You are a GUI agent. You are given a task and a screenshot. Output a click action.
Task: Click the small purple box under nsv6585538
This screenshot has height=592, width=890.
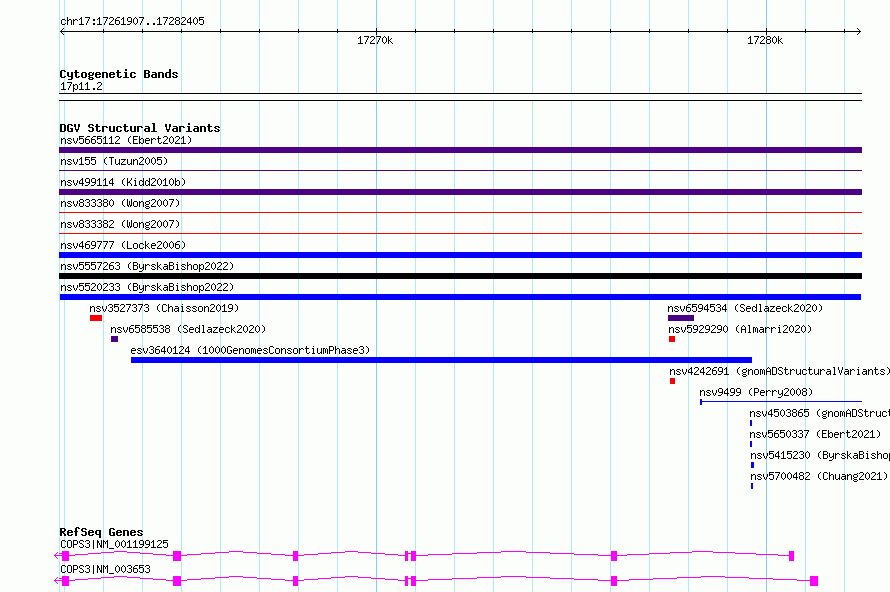coord(115,339)
